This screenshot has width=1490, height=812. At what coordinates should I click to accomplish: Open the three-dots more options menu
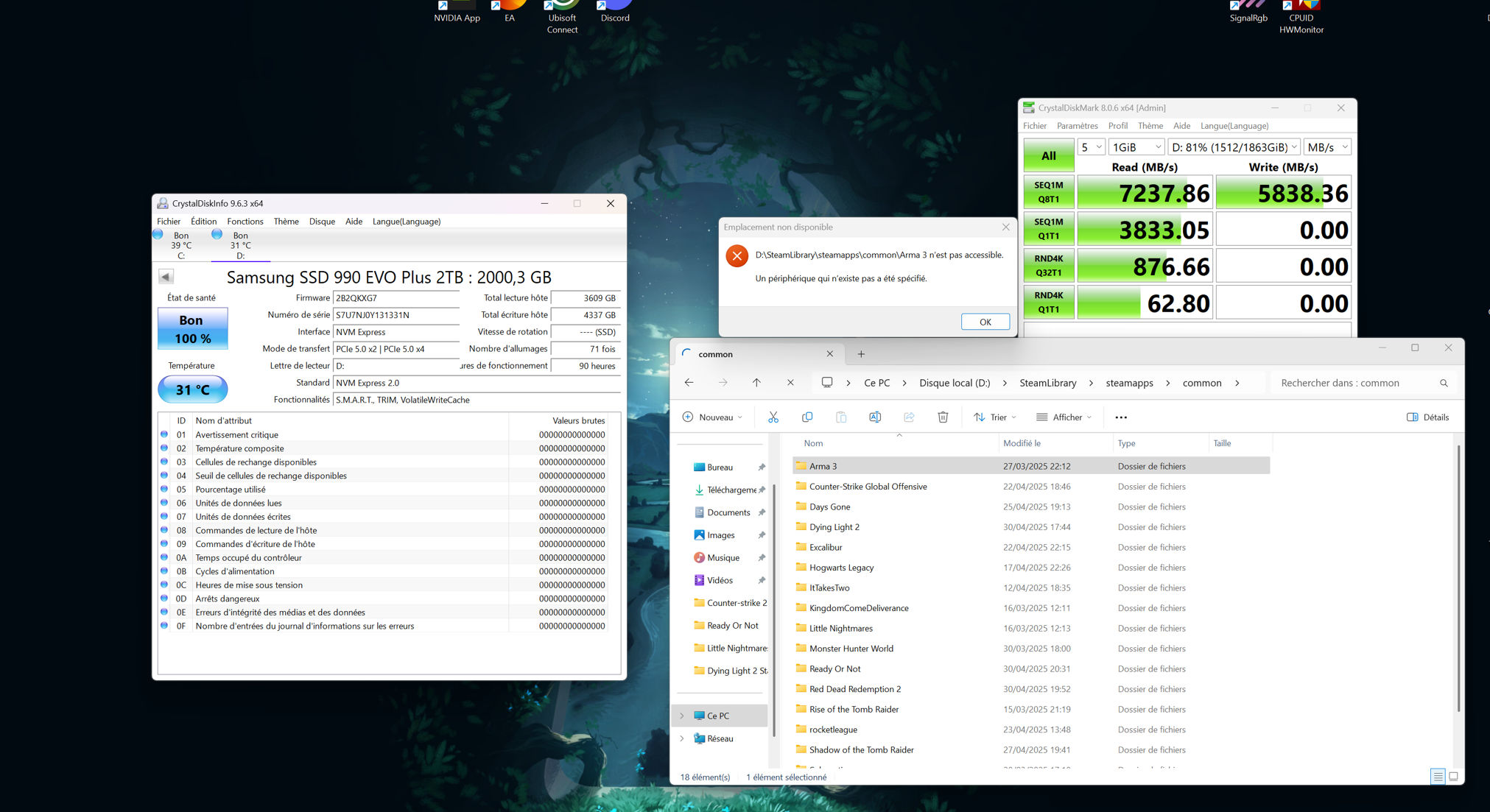tap(1121, 417)
